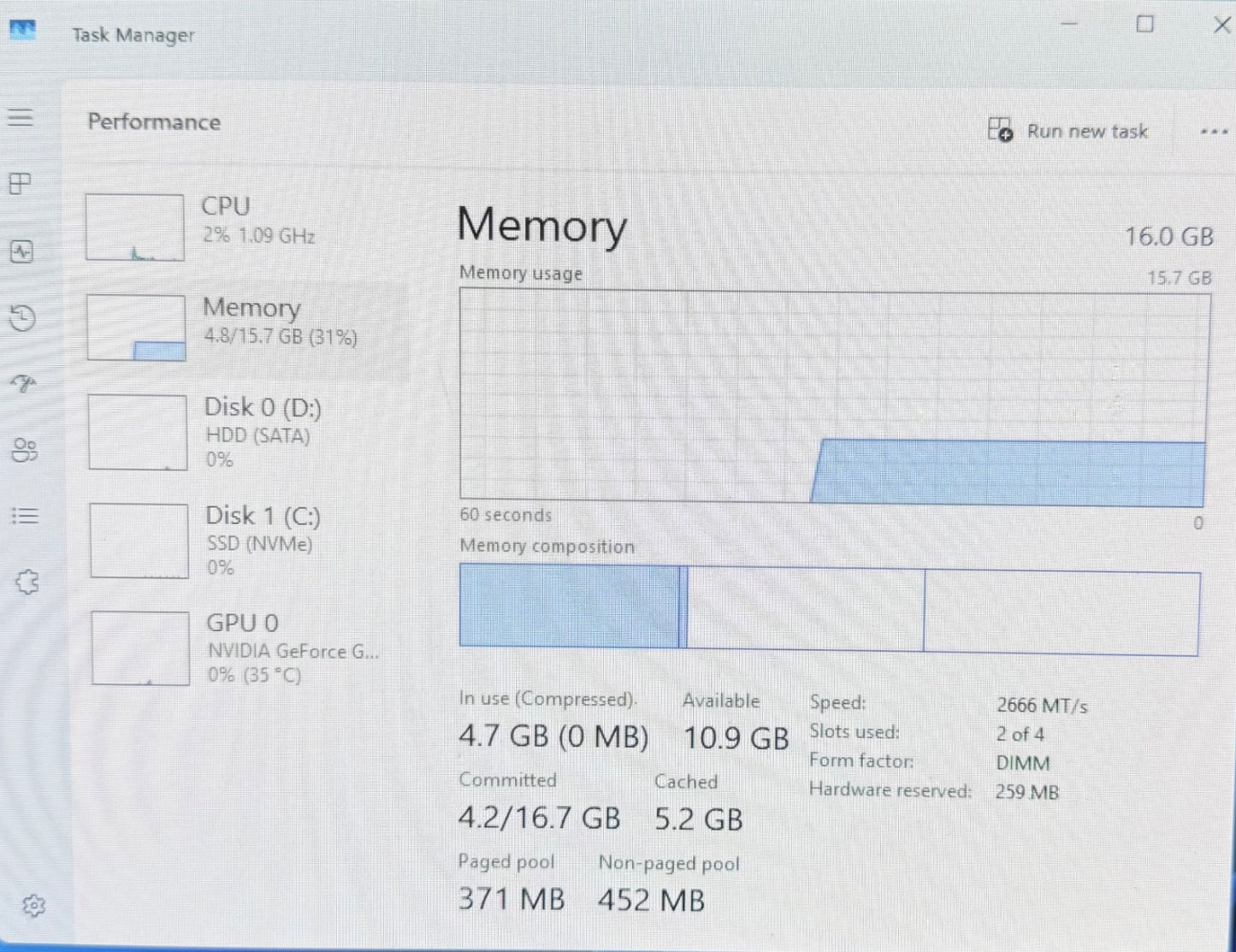Click the in-use segment of memory composition
The height and width of the screenshot is (952, 1236).
coord(569,606)
